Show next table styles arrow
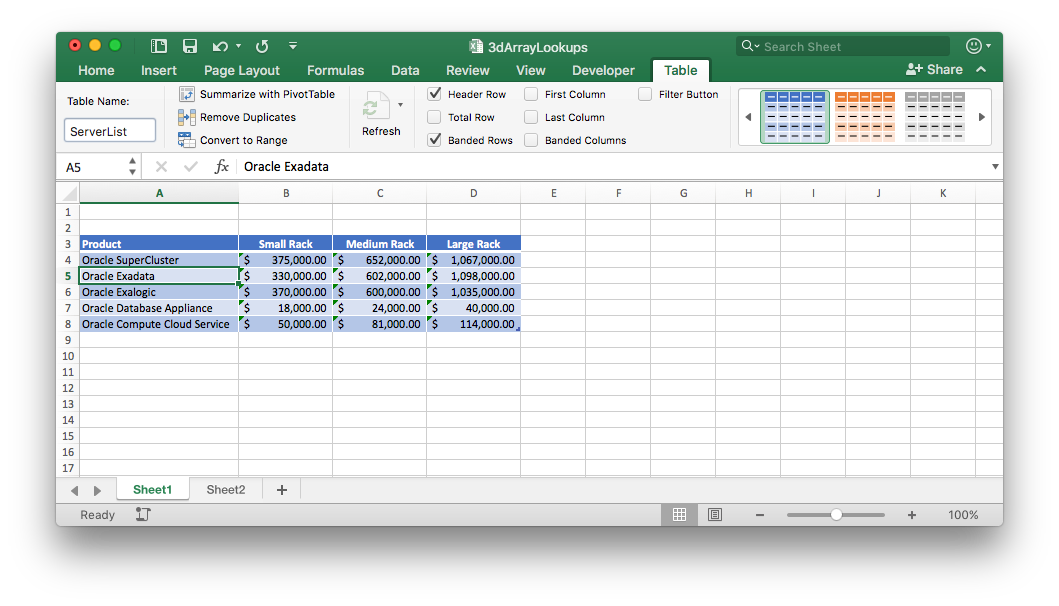The image size is (1059, 606). [x=981, y=117]
